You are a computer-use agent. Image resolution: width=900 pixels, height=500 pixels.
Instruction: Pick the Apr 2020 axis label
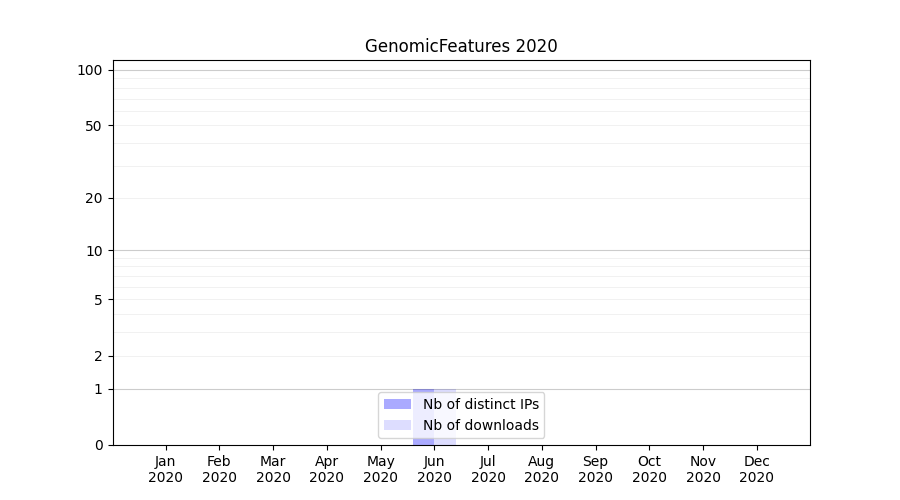327,469
